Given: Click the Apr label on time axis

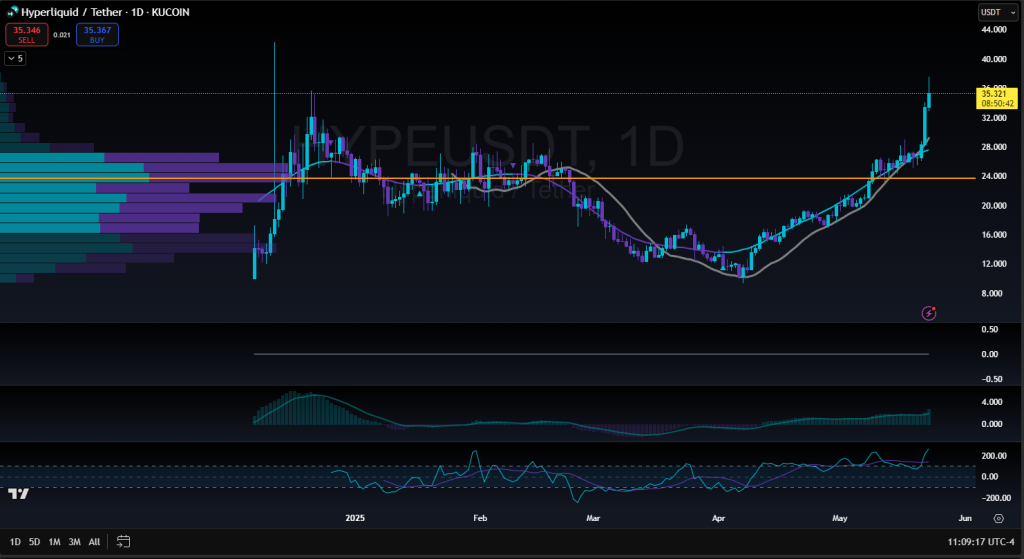Looking at the screenshot, I should (718, 519).
